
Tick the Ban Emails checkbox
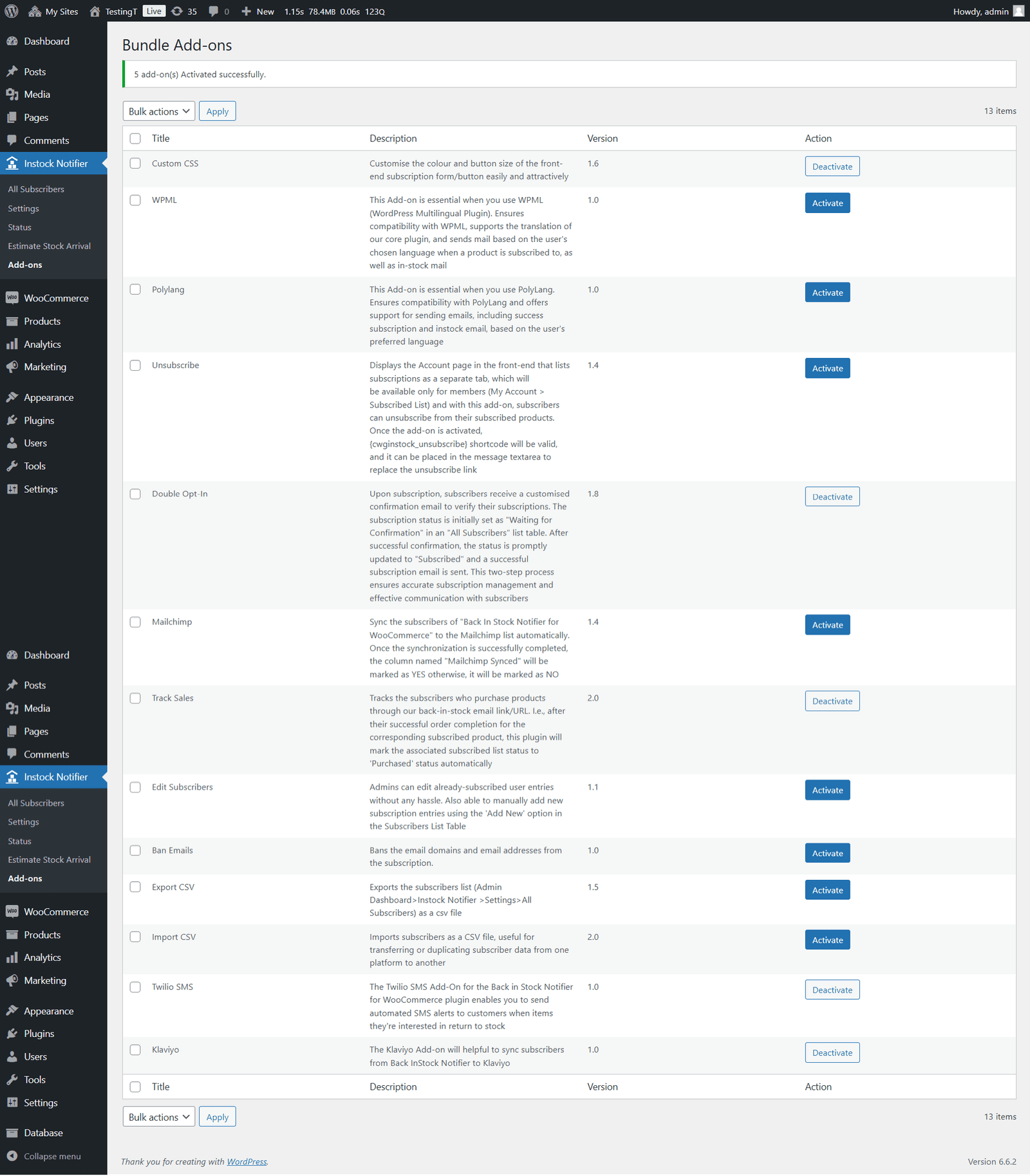click(x=135, y=851)
